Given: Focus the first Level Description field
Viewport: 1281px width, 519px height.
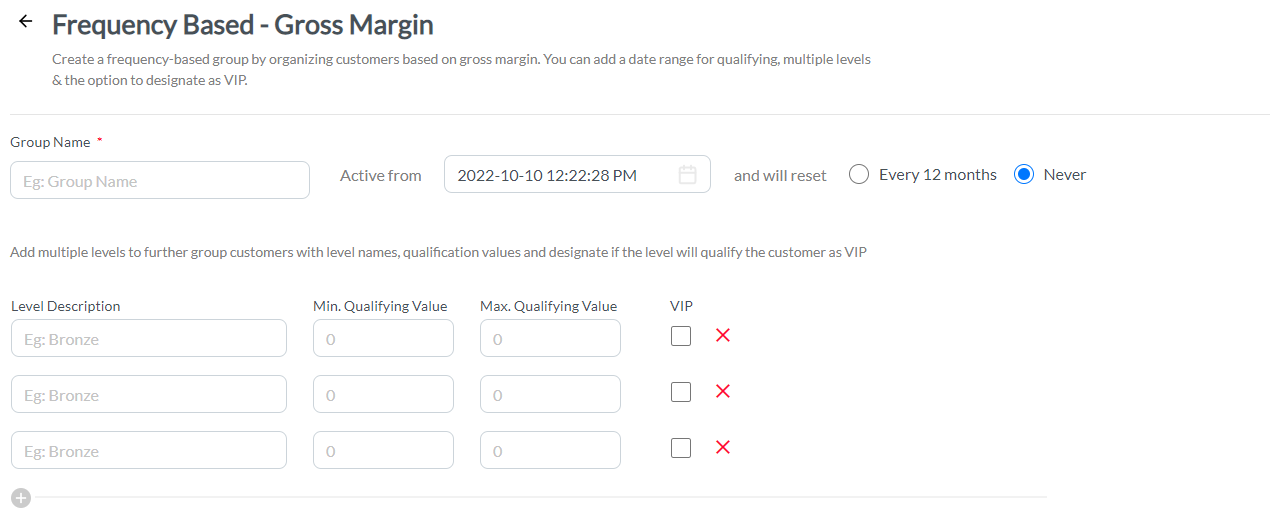Looking at the screenshot, I should (x=149, y=339).
